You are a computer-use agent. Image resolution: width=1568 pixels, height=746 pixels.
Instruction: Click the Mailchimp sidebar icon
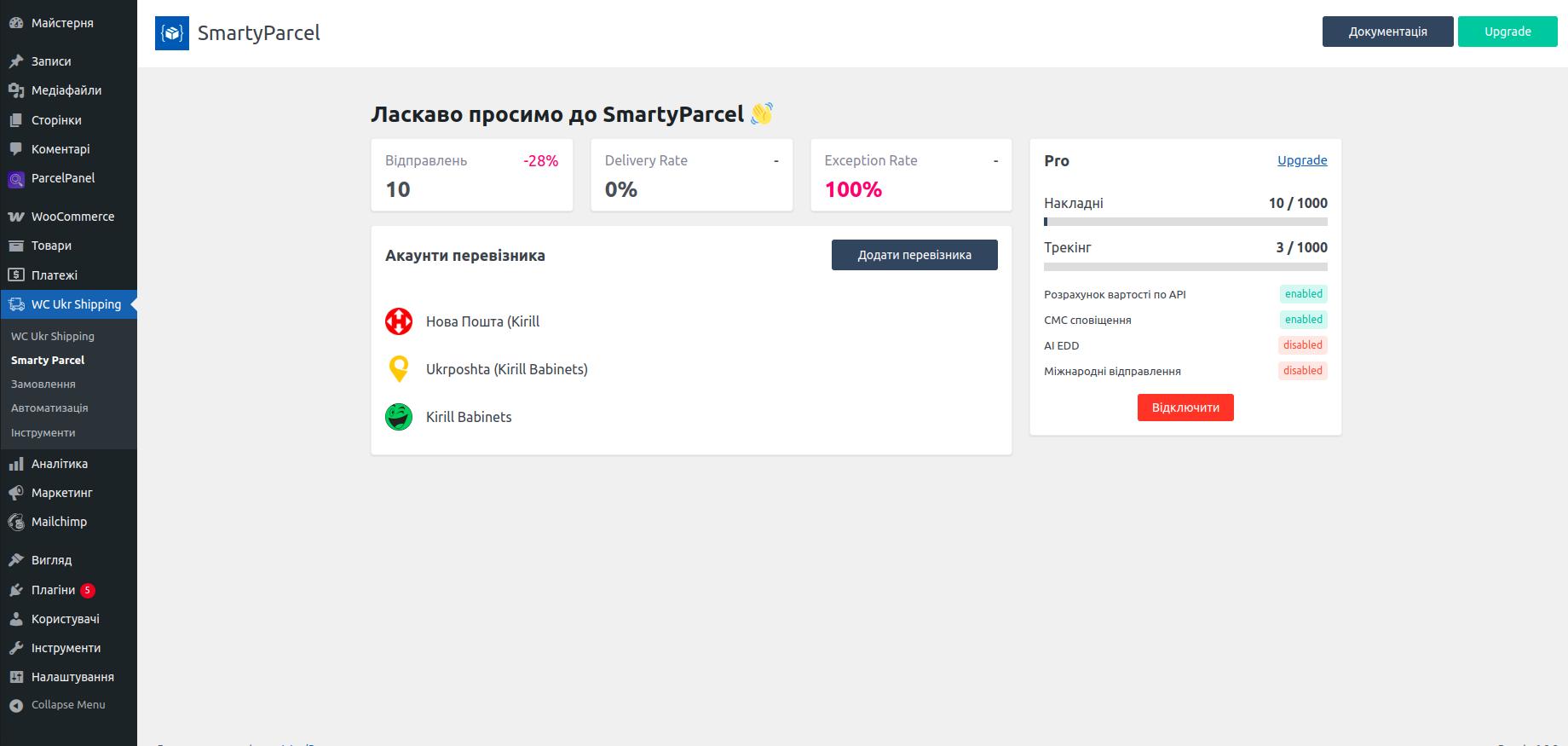(15, 522)
